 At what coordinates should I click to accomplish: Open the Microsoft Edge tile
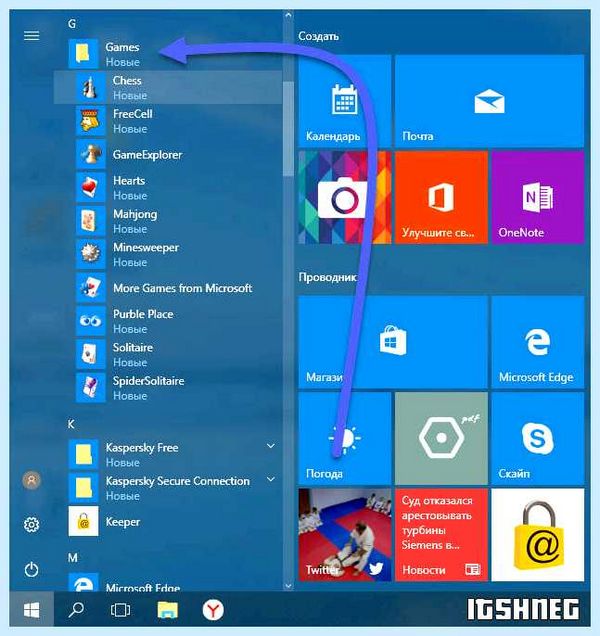coord(538,342)
